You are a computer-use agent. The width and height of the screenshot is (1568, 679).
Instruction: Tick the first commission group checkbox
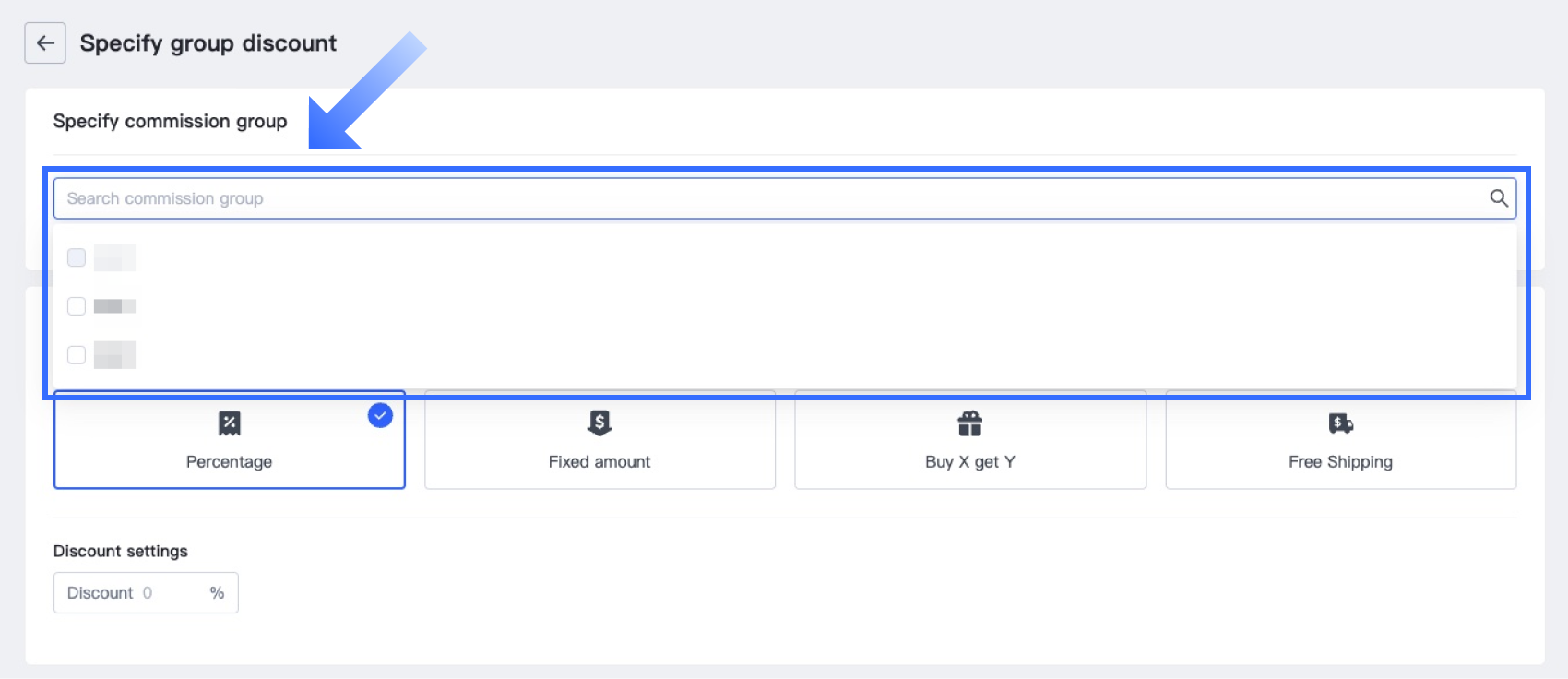pos(77,257)
